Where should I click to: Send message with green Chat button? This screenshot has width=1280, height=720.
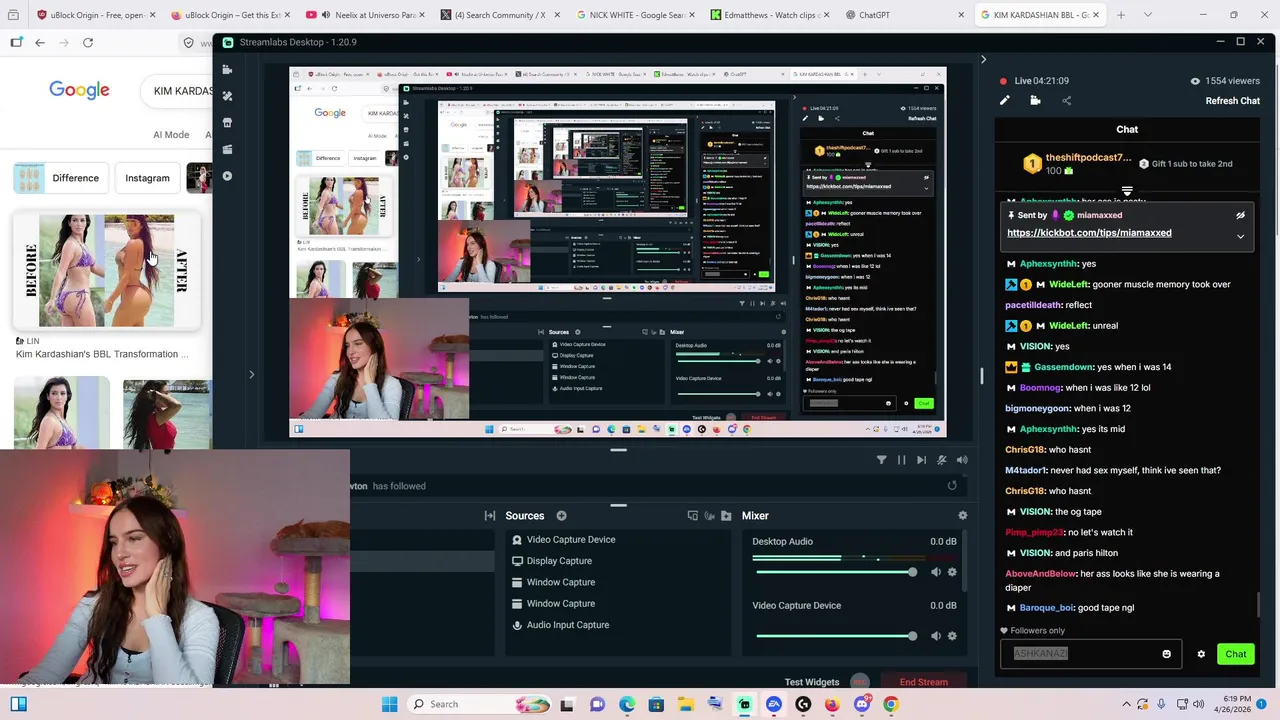click(x=1236, y=654)
